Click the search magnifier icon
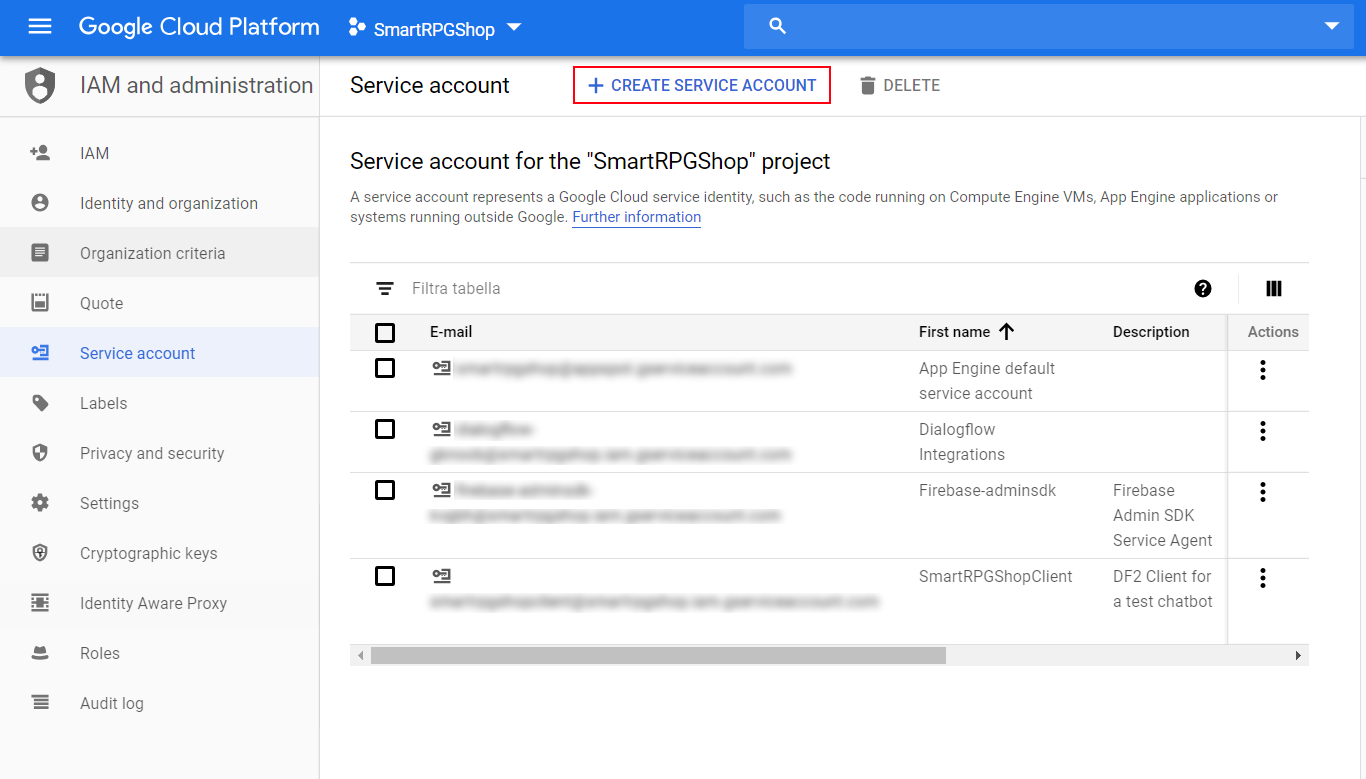Screen dimensions: 1366x779 click(x=777, y=27)
